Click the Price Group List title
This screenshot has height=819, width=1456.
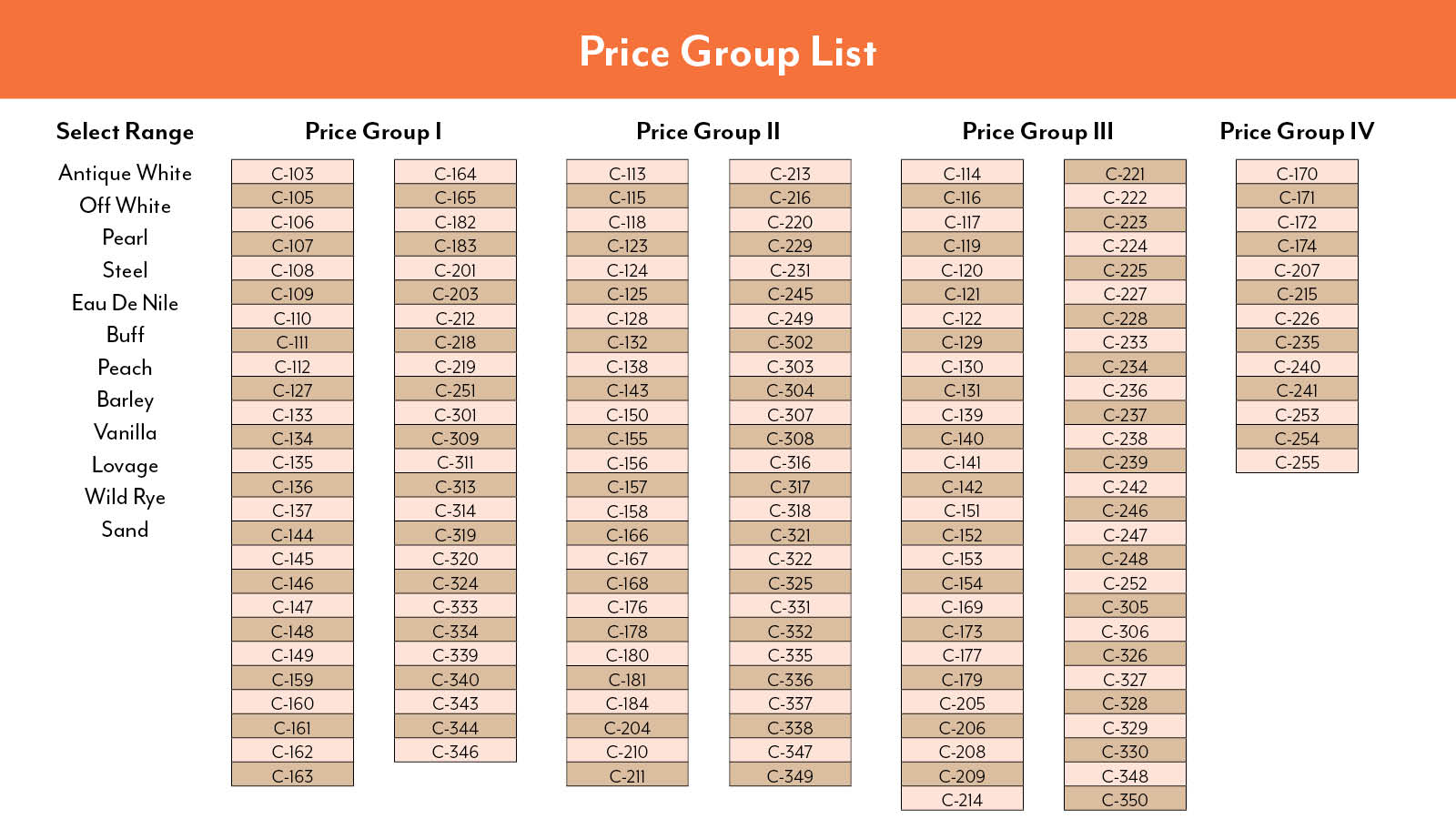[727, 52]
